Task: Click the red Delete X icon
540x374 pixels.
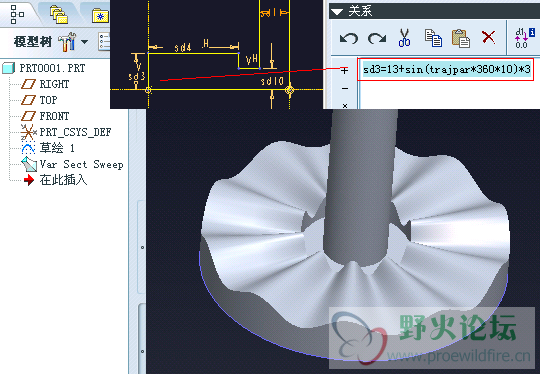Action: [x=488, y=37]
